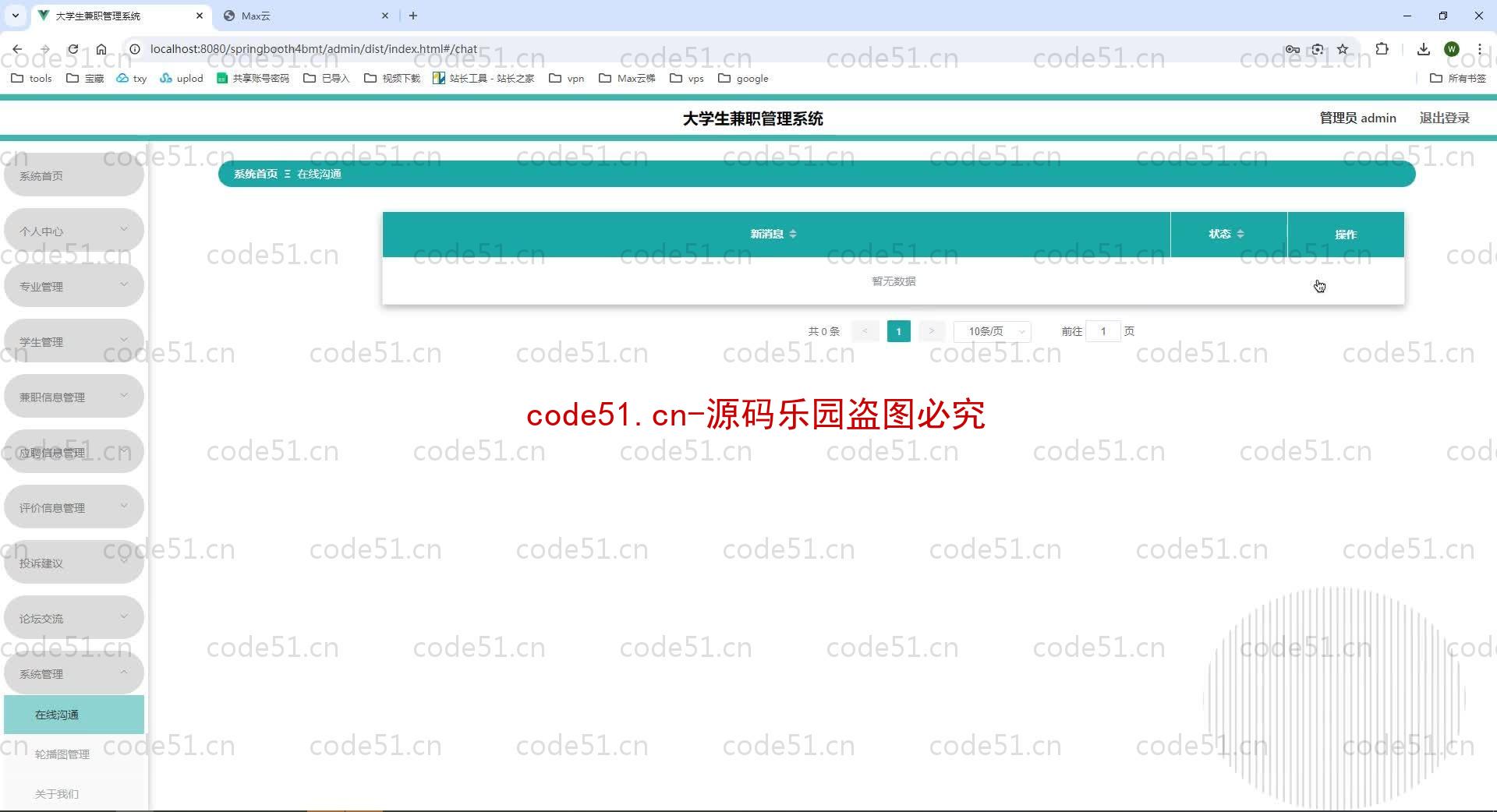Open the uplod bookmark
Viewport: 1497px width, 812px height.
pos(182,78)
